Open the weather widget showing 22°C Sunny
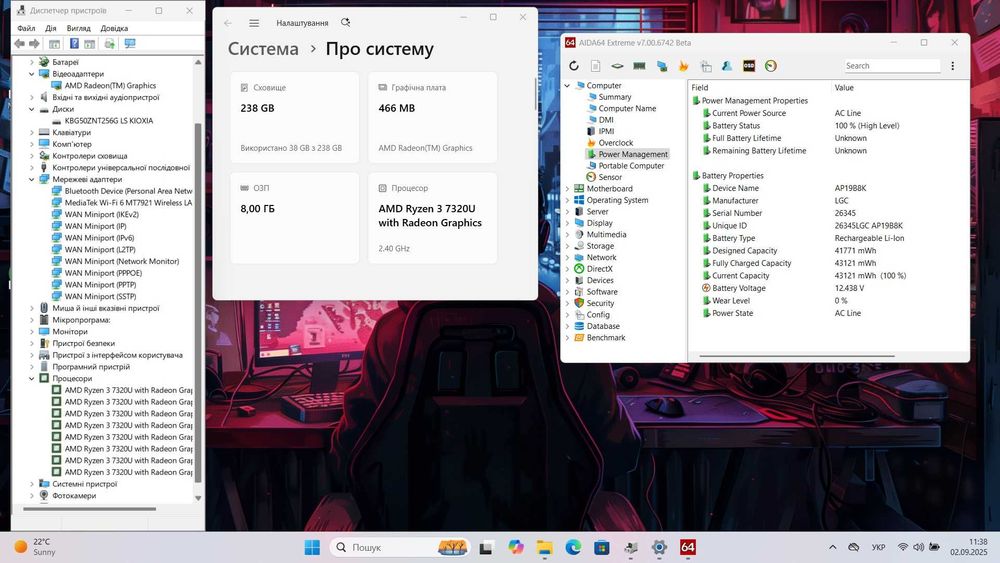 pos(36,547)
